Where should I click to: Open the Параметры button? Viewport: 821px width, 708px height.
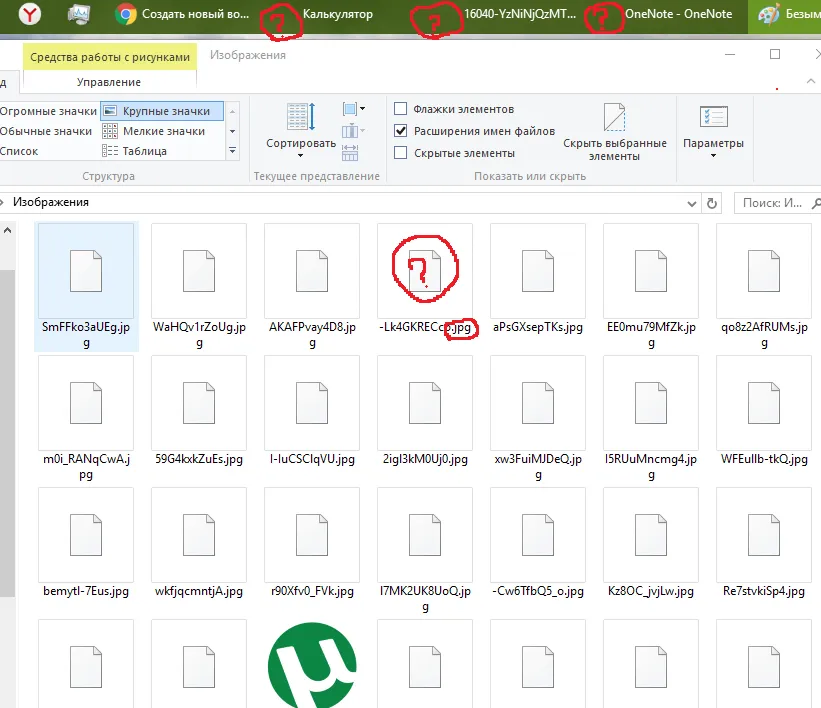point(713,131)
